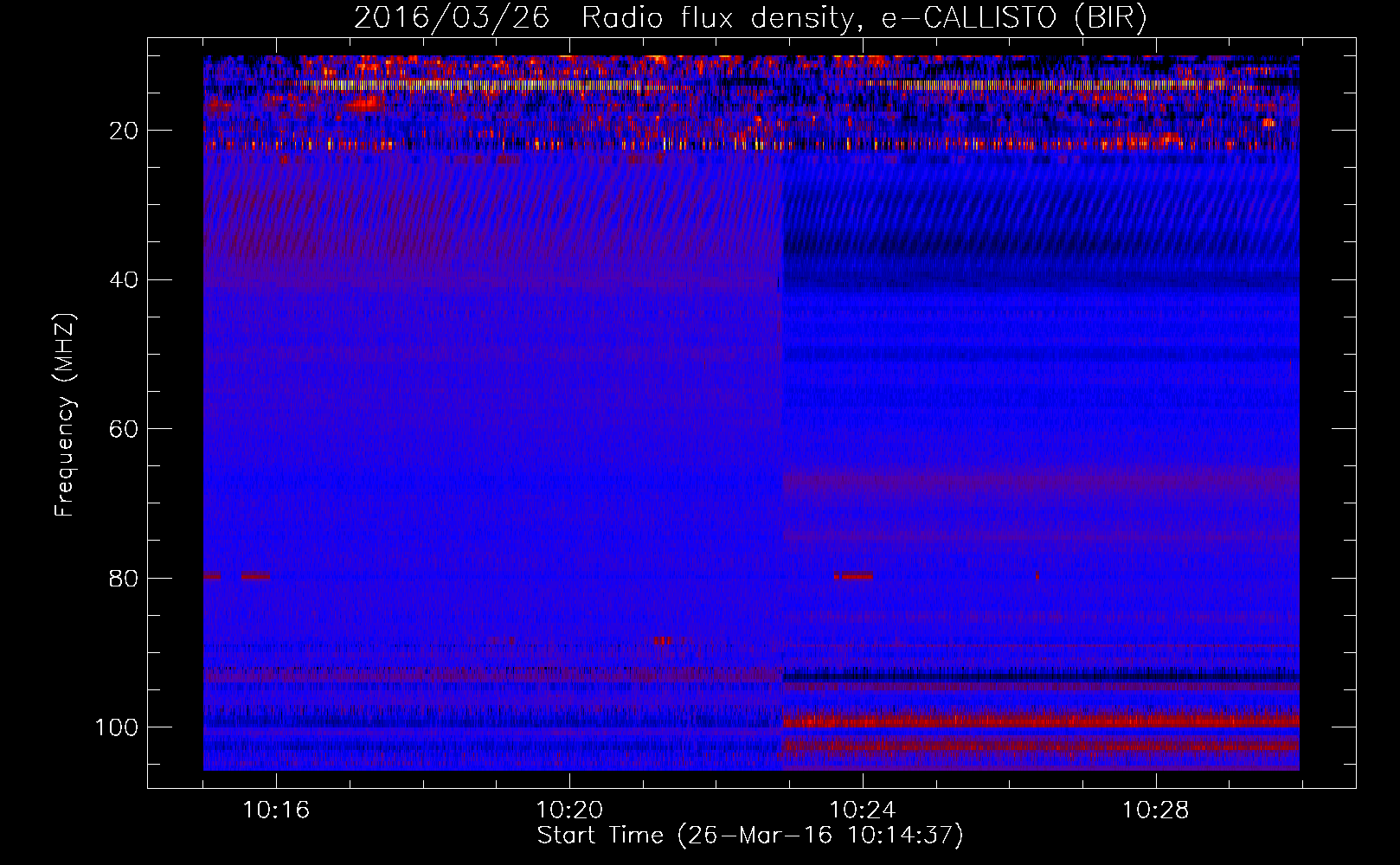Click the 'Start Time (26-Mar-16 10:14:37)' label
This screenshot has height=865, width=1400.
tap(749, 836)
